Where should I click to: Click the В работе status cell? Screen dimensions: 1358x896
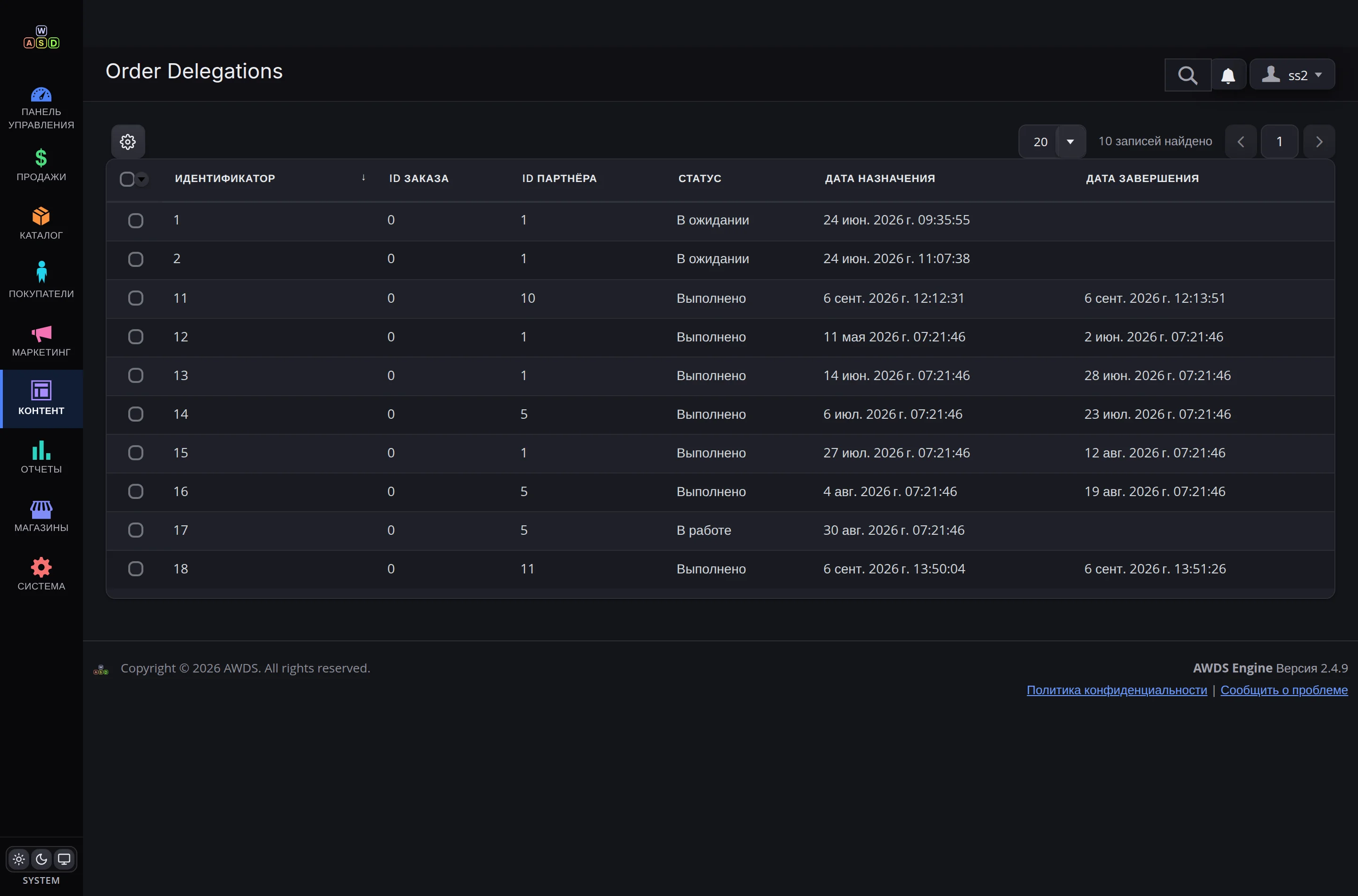pyautogui.click(x=704, y=530)
